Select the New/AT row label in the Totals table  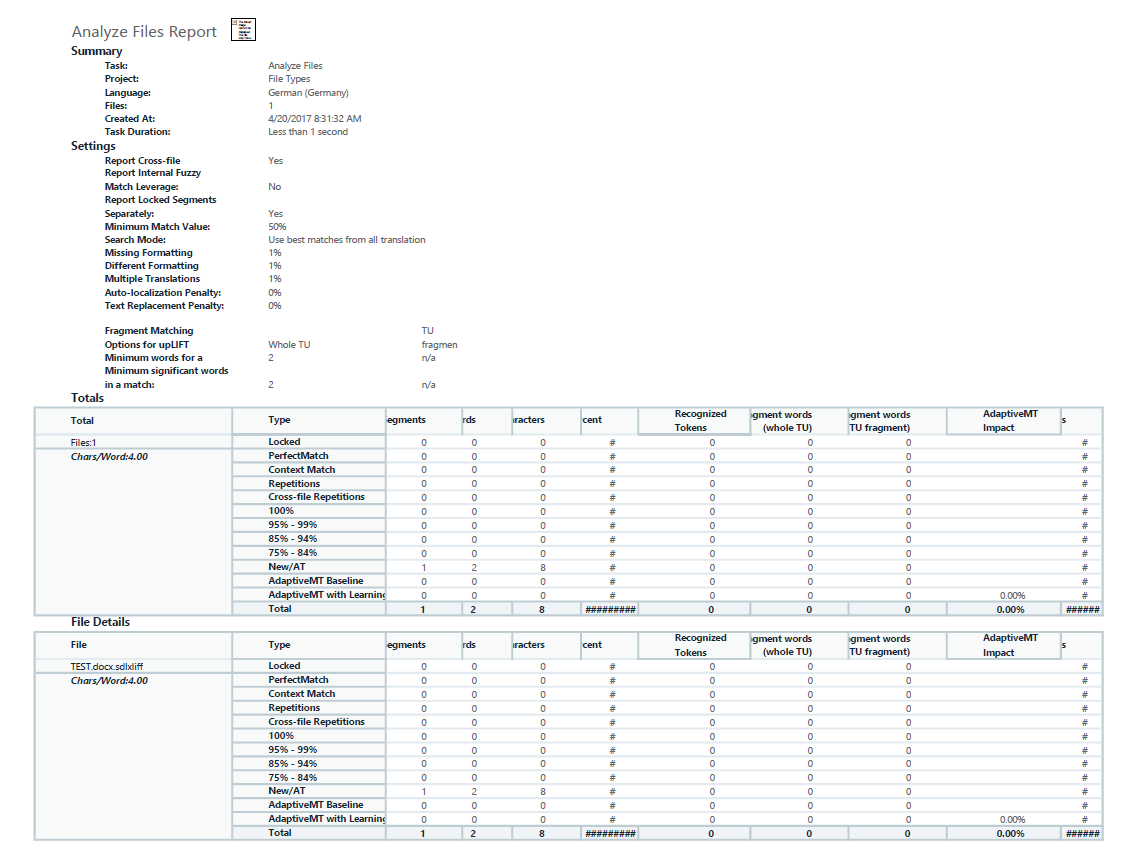[287, 567]
